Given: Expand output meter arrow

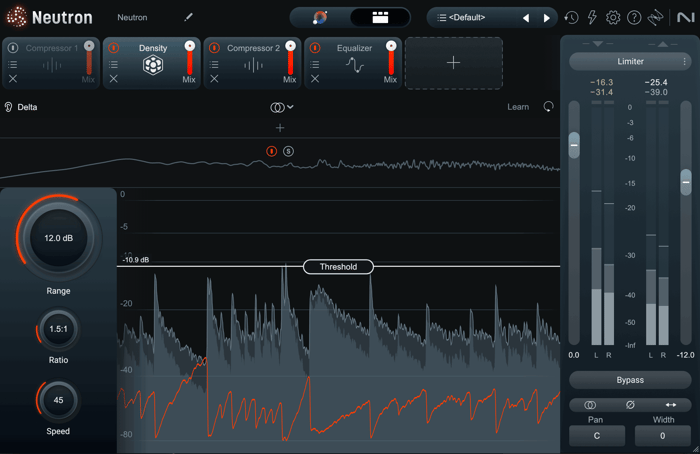Looking at the screenshot, I should (662, 44).
